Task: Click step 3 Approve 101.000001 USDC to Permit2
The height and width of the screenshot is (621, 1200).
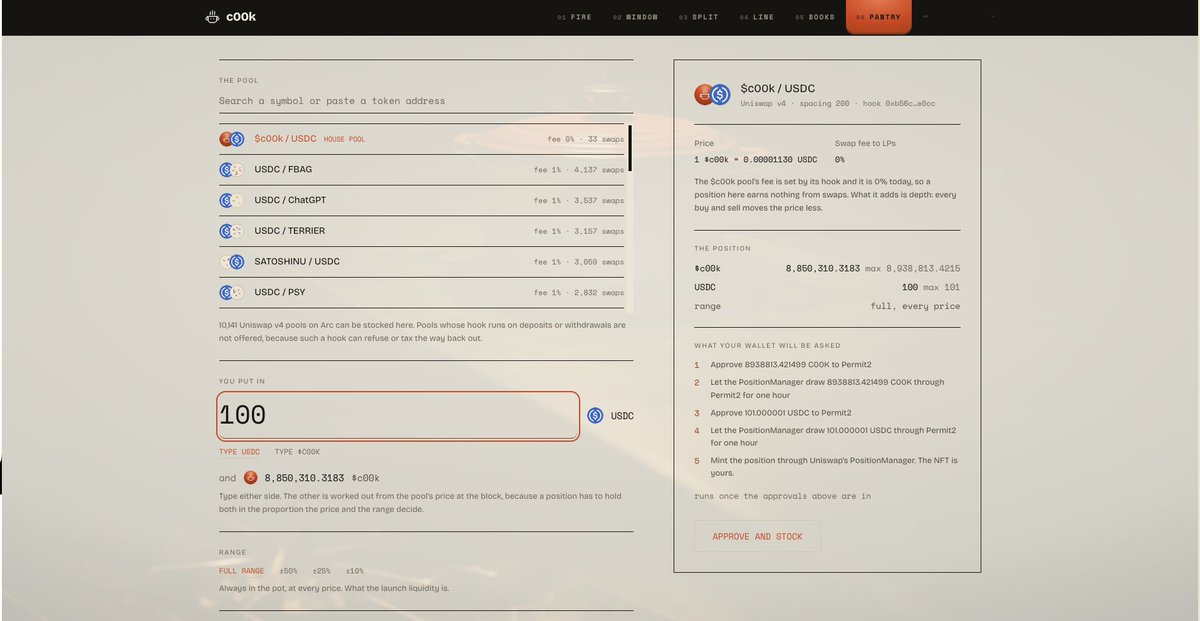Action: pos(781,413)
